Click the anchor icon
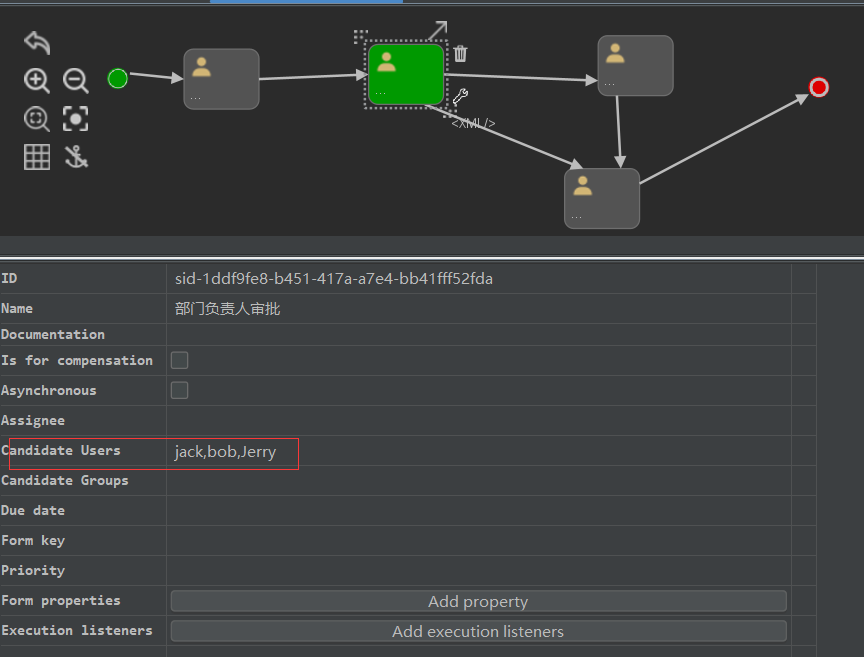This screenshot has height=657, width=864. [76, 157]
